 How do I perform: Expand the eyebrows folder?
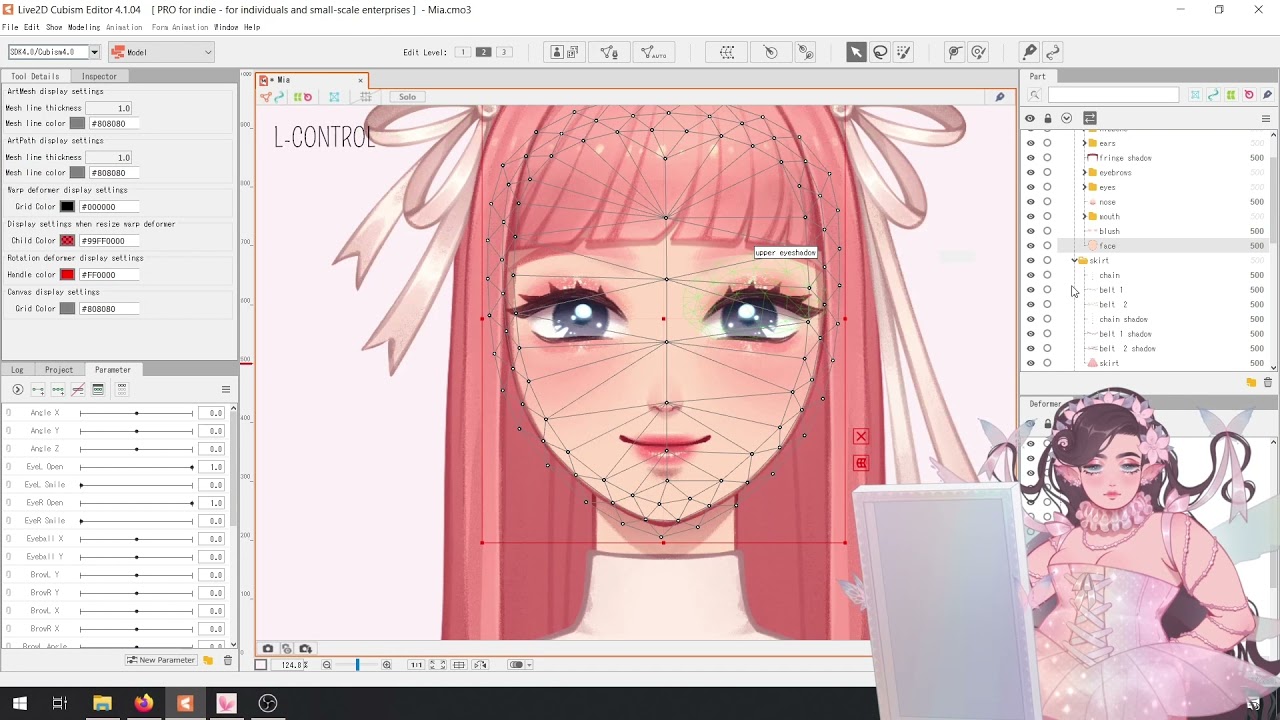coord(1084,173)
